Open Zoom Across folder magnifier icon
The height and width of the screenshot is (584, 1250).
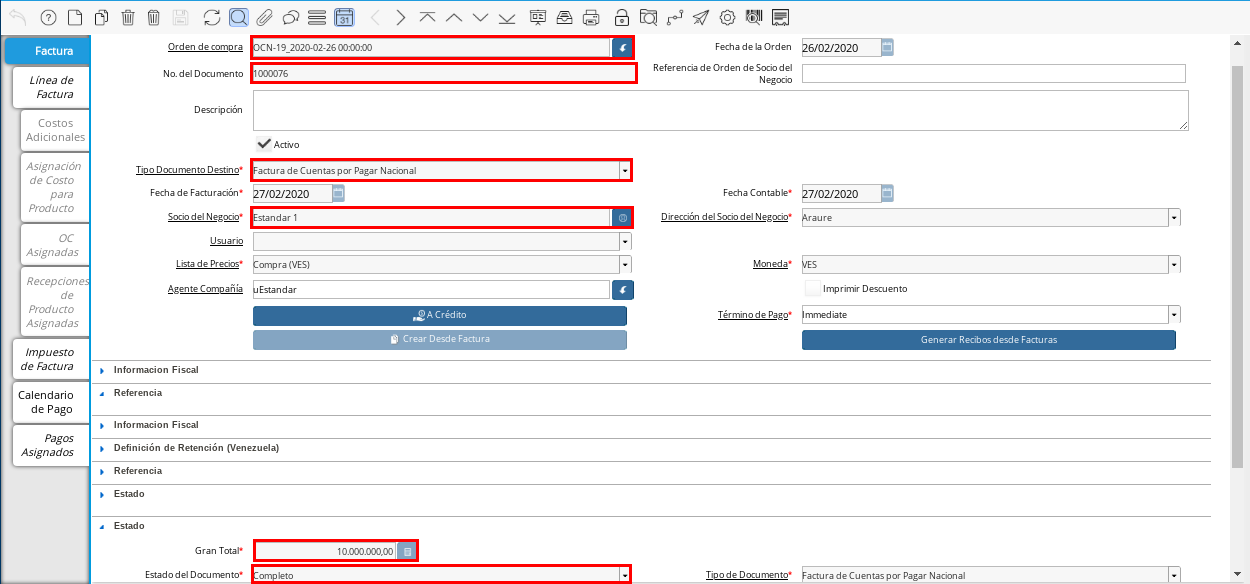pos(648,17)
